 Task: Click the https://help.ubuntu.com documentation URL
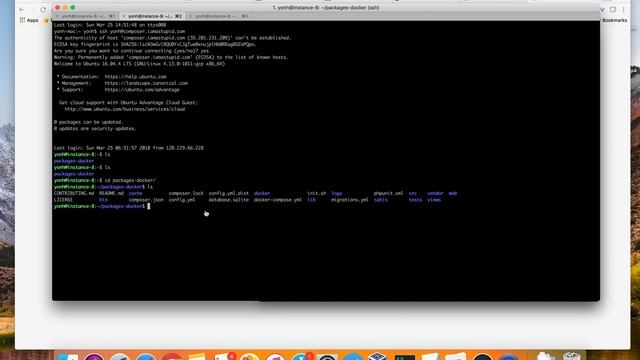point(136,77)
